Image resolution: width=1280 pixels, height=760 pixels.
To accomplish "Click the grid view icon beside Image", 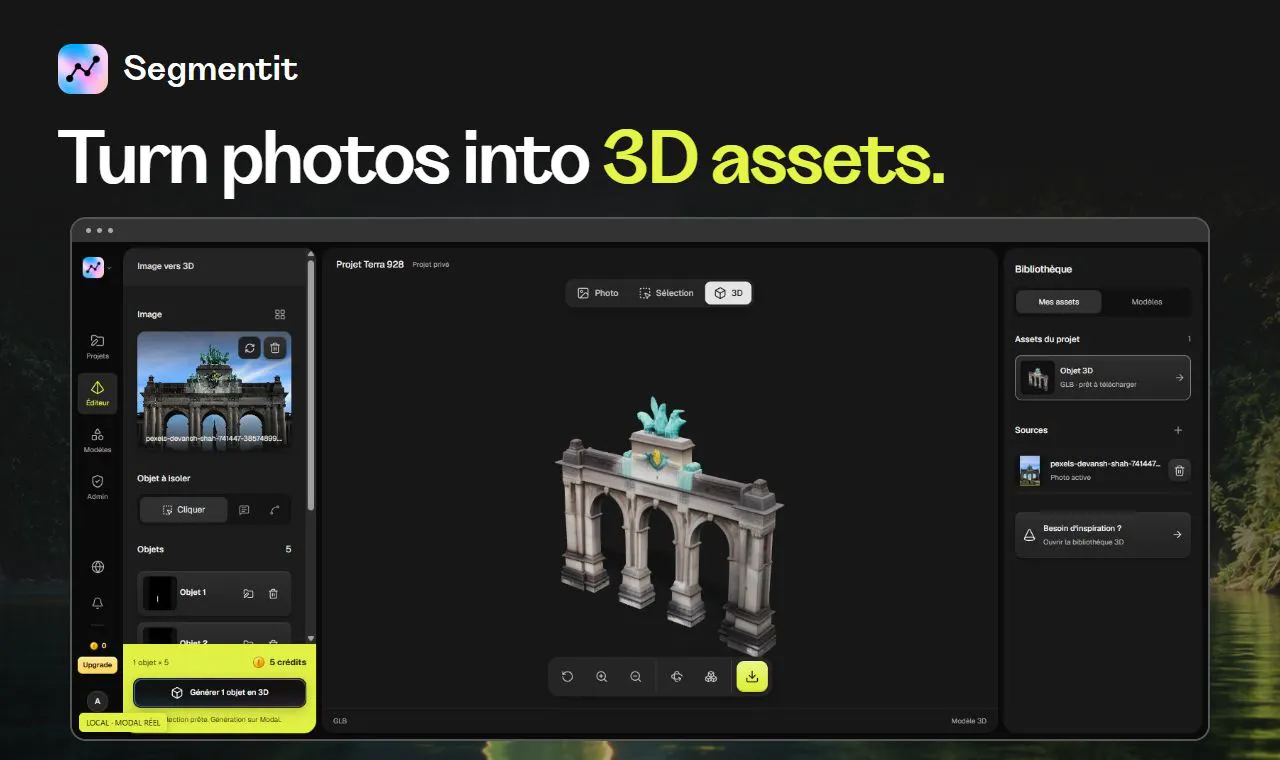I will (280, 314).
